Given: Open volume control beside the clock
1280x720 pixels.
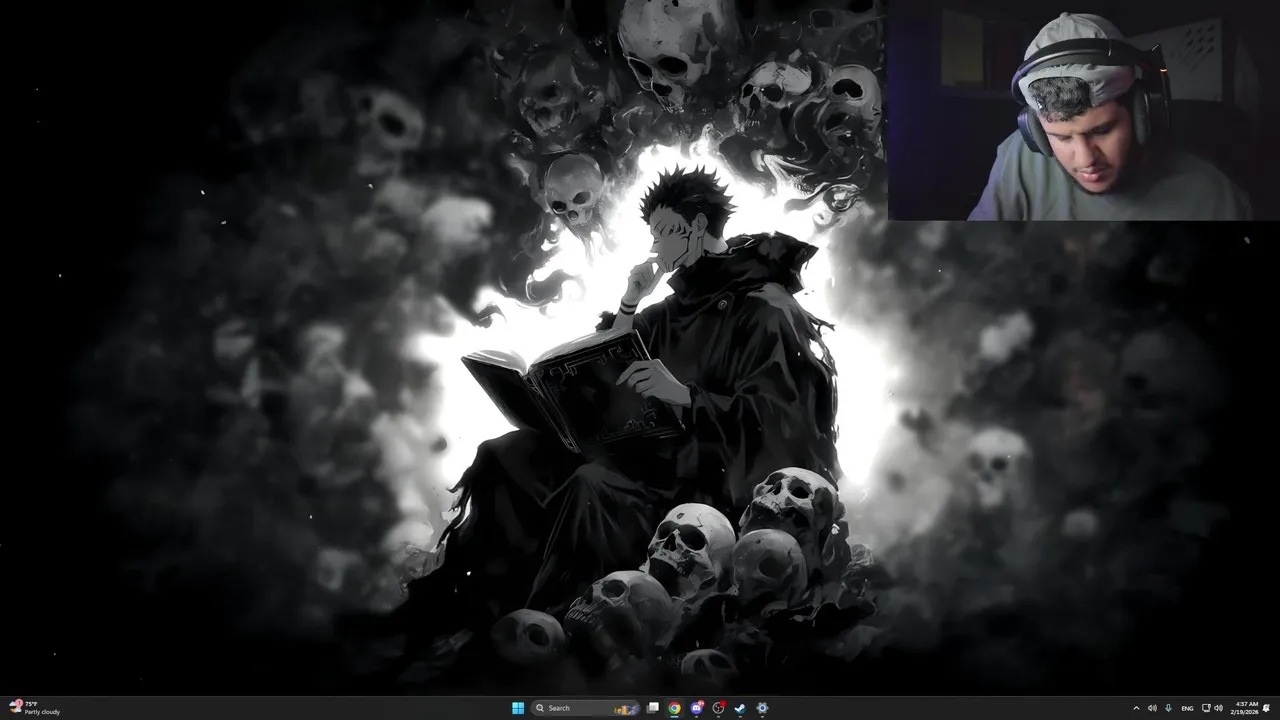Looking at the screenshot, I should click(x=1218, y=708).
